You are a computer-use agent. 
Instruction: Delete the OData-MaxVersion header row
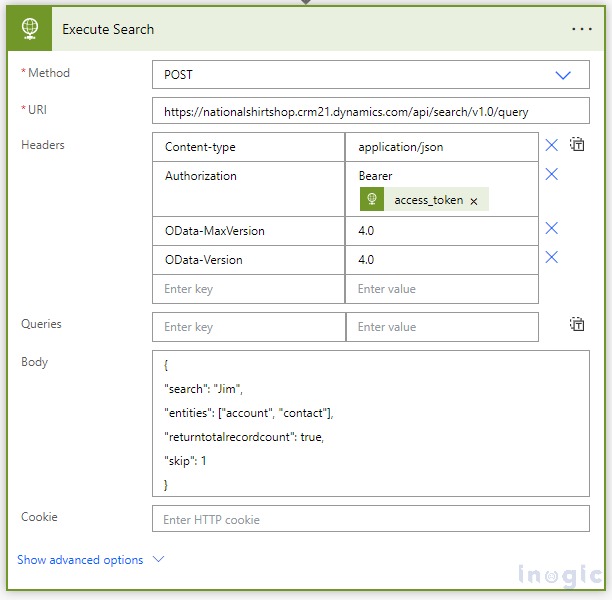tap(551, 229)
